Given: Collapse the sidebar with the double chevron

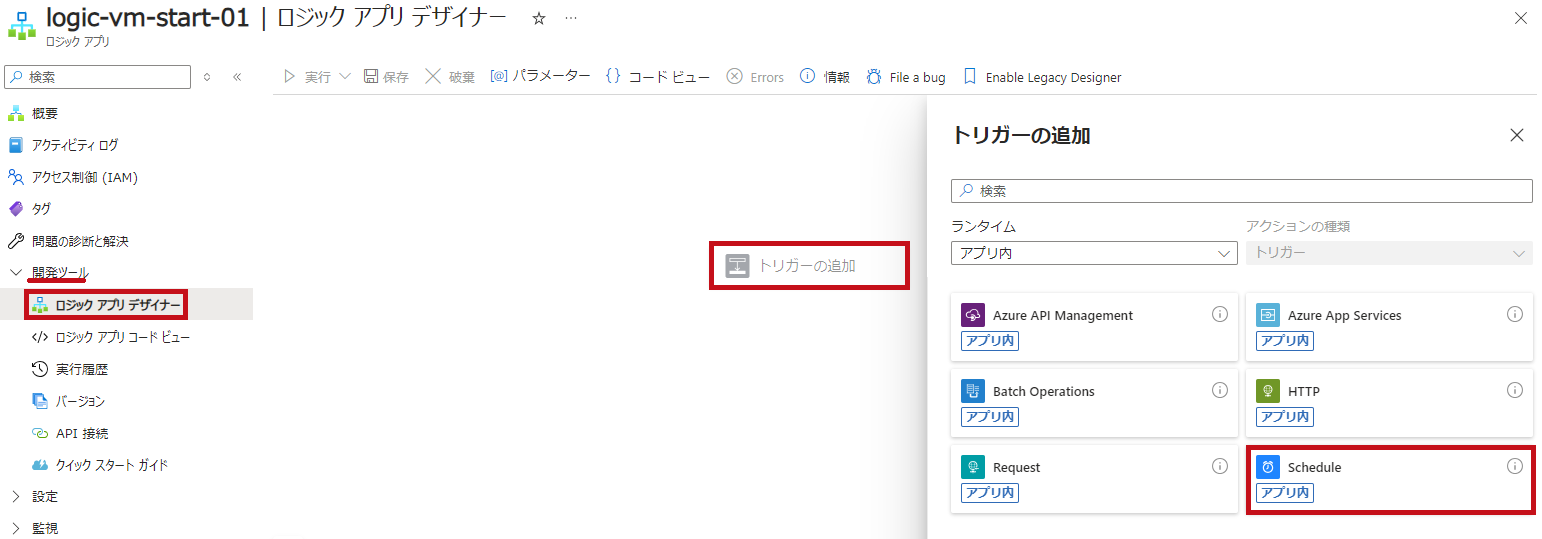Looking at the screenshot, I should [237, 77].
